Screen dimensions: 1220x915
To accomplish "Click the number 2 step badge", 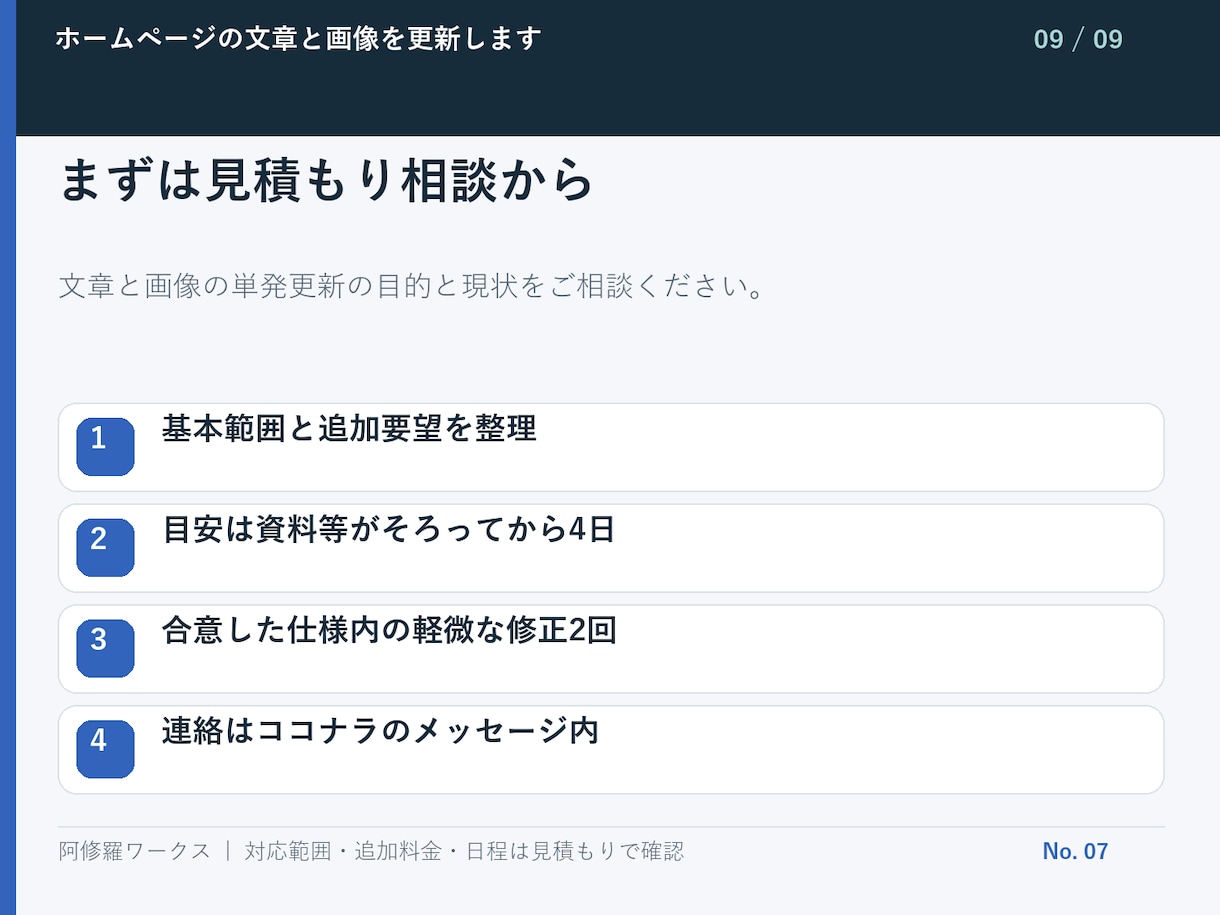I will 105,548.
